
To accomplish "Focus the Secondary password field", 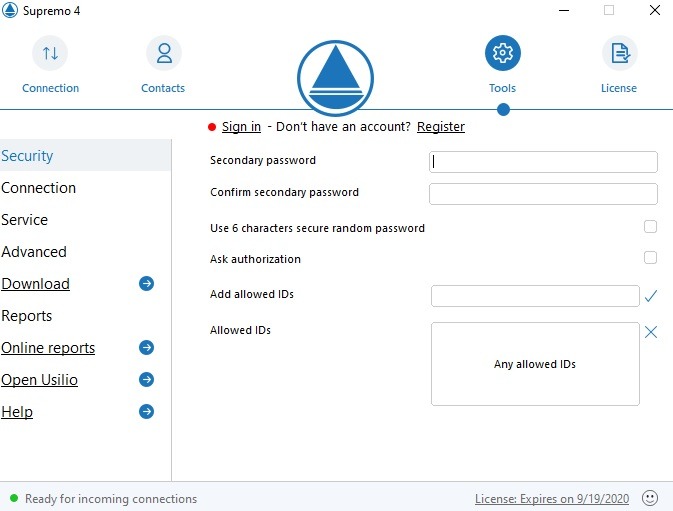I will pyautogui.click(x=543, y=162).
